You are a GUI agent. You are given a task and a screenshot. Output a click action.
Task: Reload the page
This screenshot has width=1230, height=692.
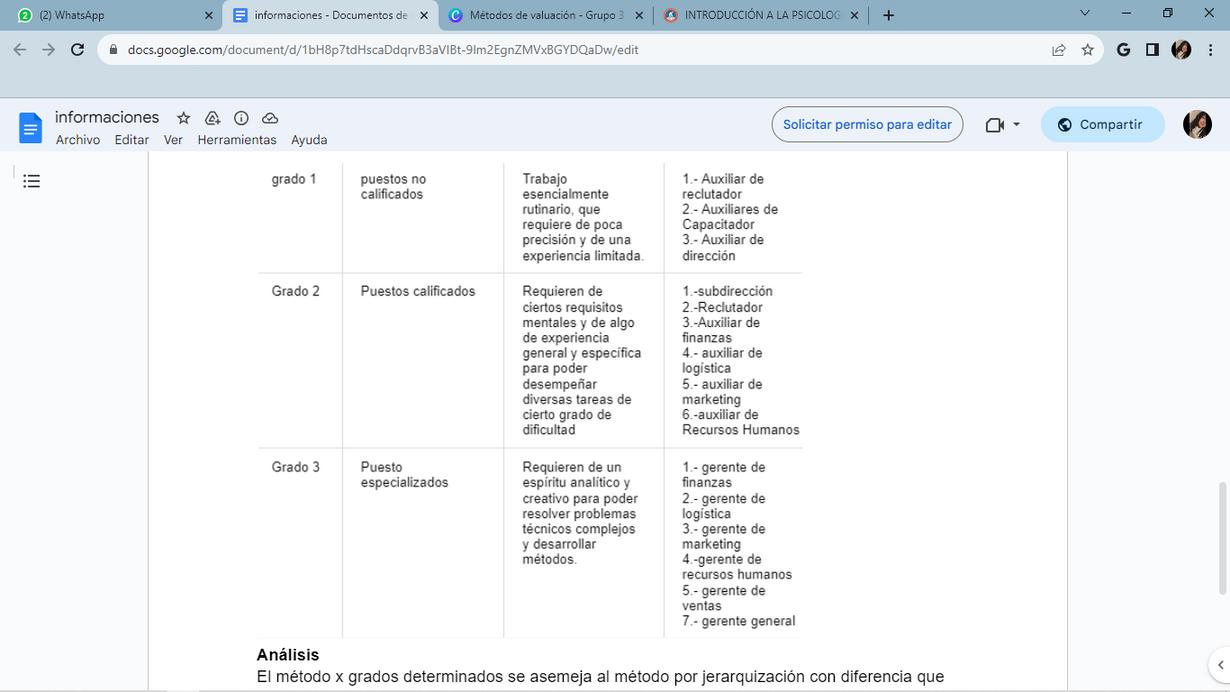77,49
